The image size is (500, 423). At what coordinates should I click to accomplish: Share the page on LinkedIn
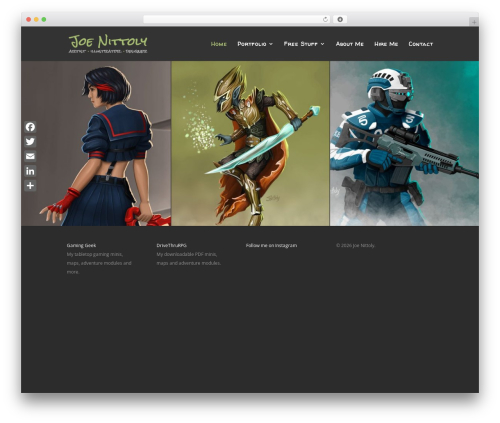pyautogui.click(x=30, y=171)
